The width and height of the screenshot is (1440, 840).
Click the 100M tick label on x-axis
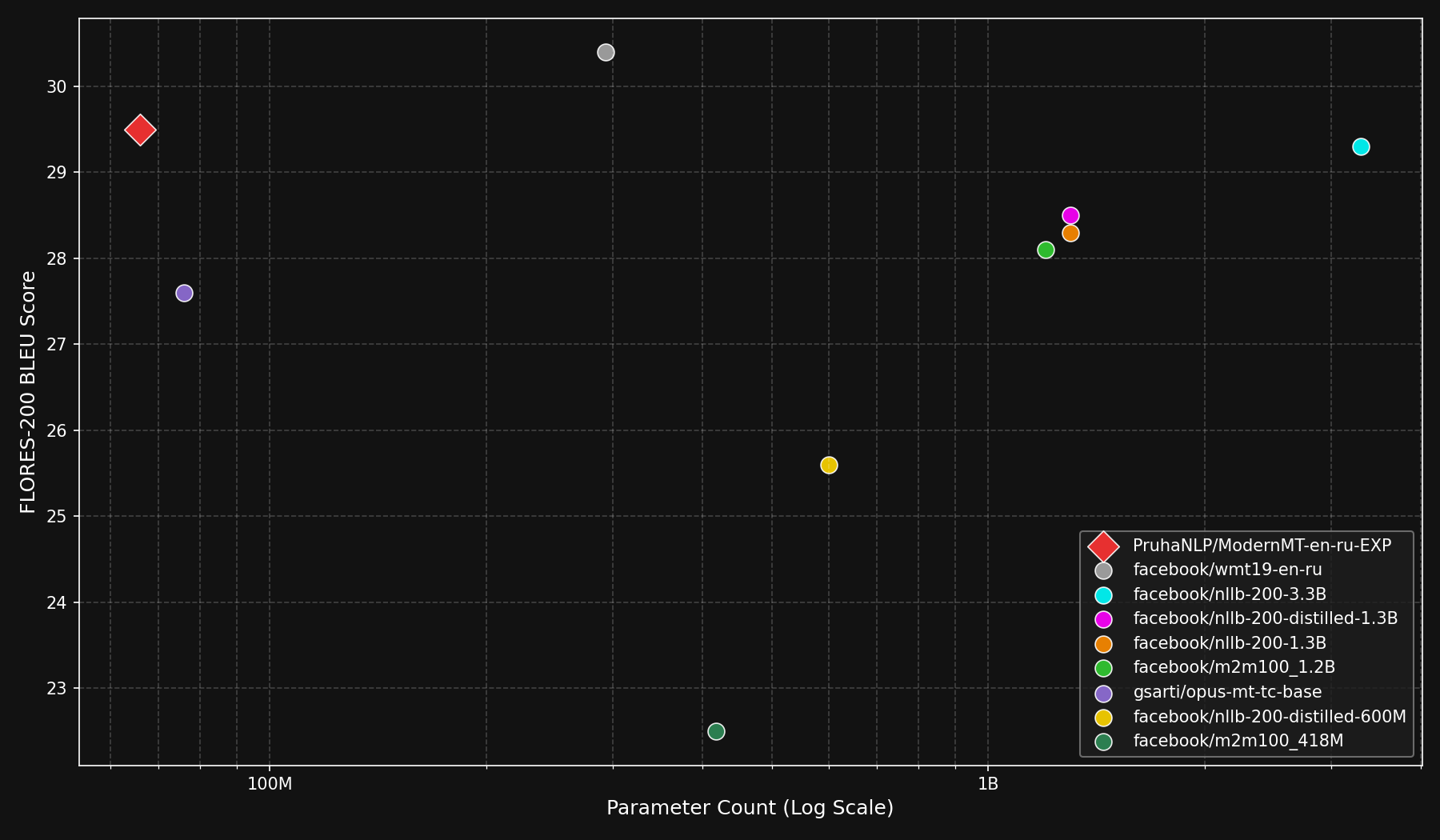pos(270,784)
